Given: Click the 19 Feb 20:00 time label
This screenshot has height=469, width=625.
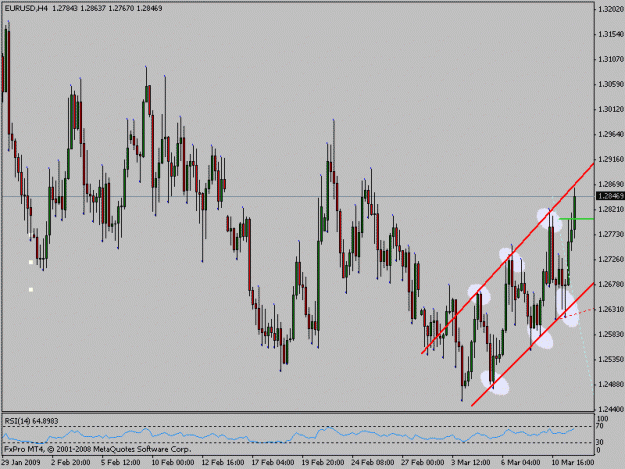Looking at the screenshot, I should (323, 463).
